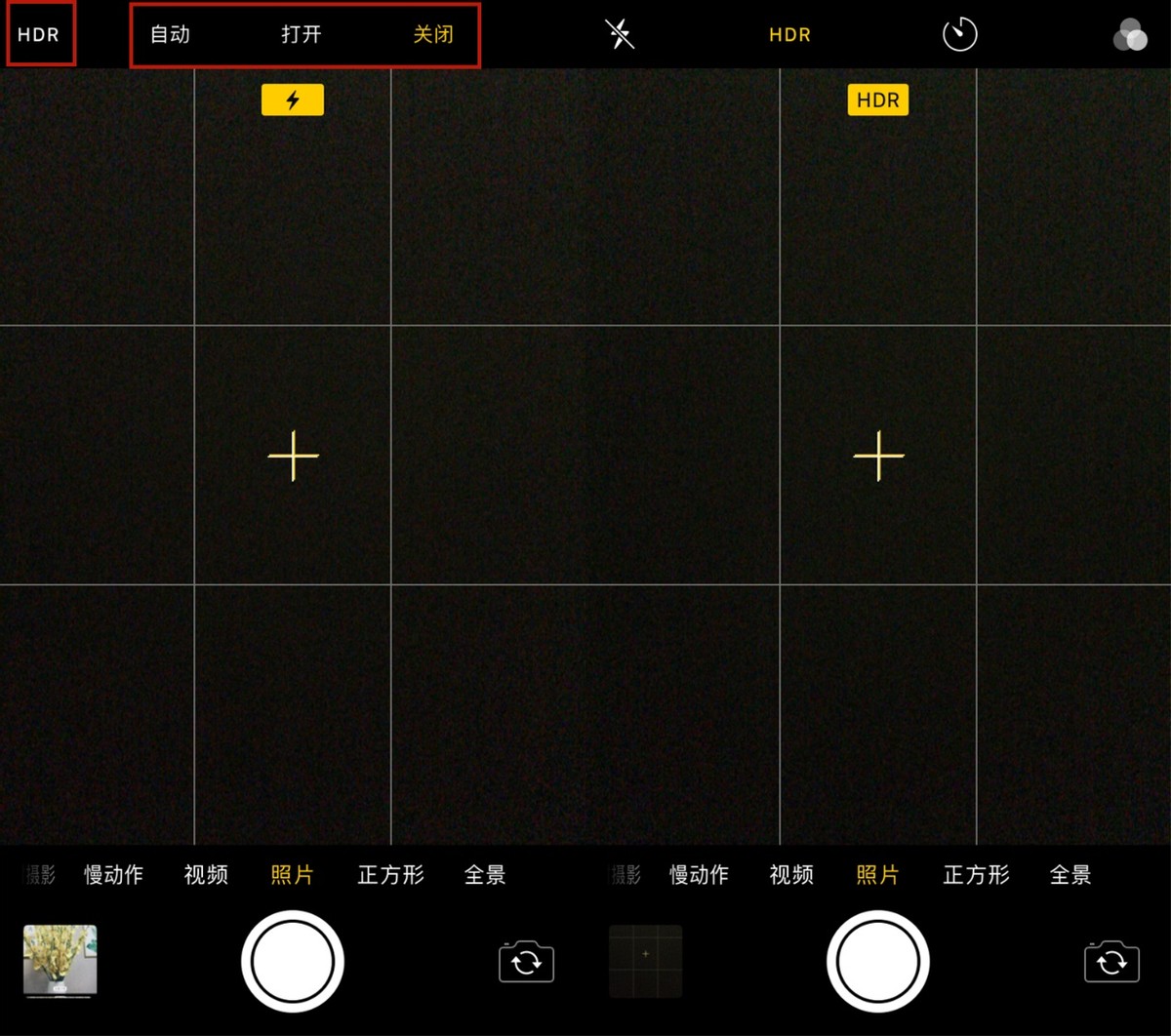This screenshot has height=1036, width=1171.
Task: Tap the flip camera icon on right screen
Action: coord(1111,962)
